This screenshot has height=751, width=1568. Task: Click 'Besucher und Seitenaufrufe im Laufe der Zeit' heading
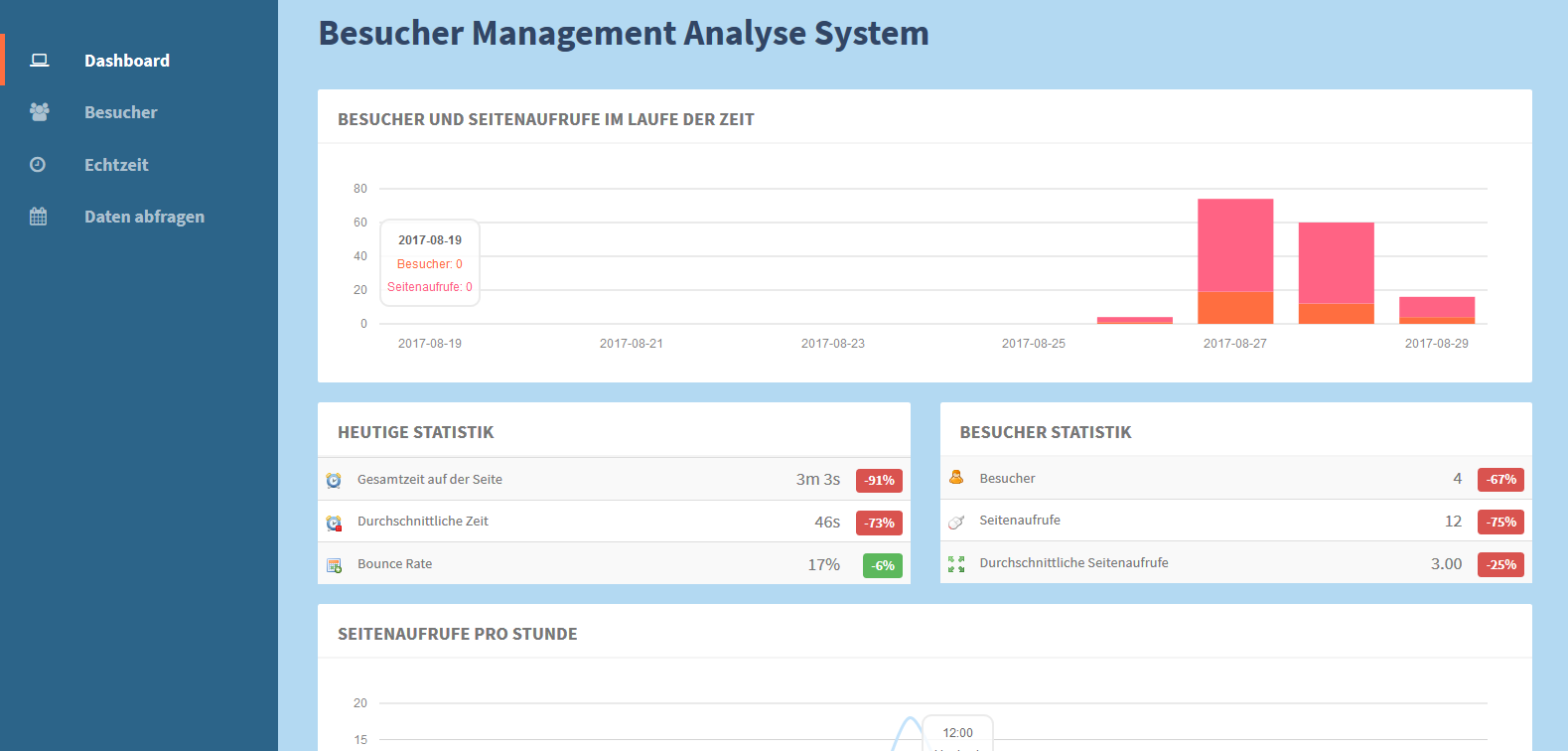pos(546,119)
